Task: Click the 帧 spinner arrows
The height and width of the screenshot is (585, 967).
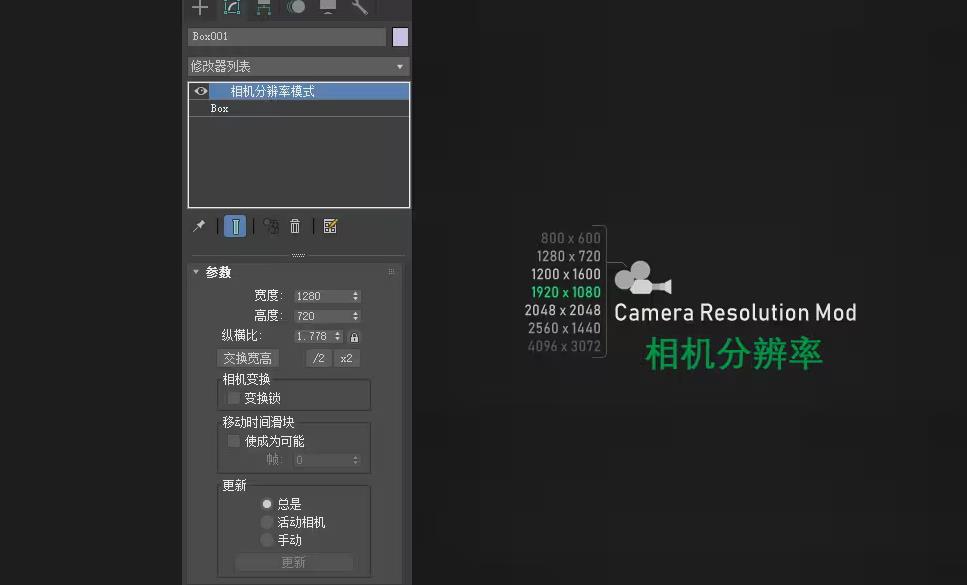Action: [356, 460]
